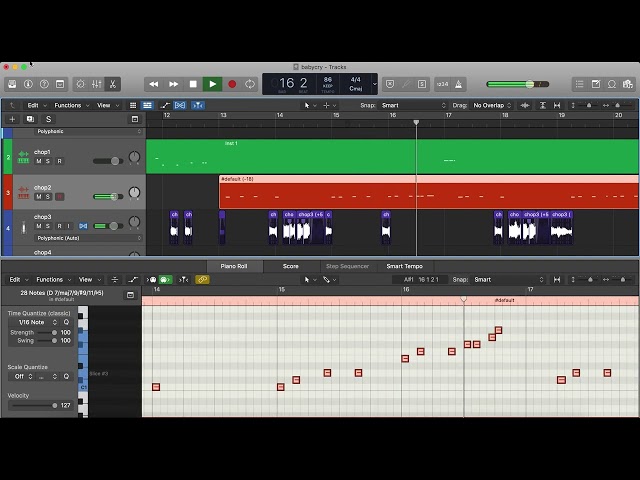The width and height of the screenshot is (640, 480).
Task: Click horizontal auto zoom icon in Tracks
Action: pyautogui.click(x=557, y=105)
